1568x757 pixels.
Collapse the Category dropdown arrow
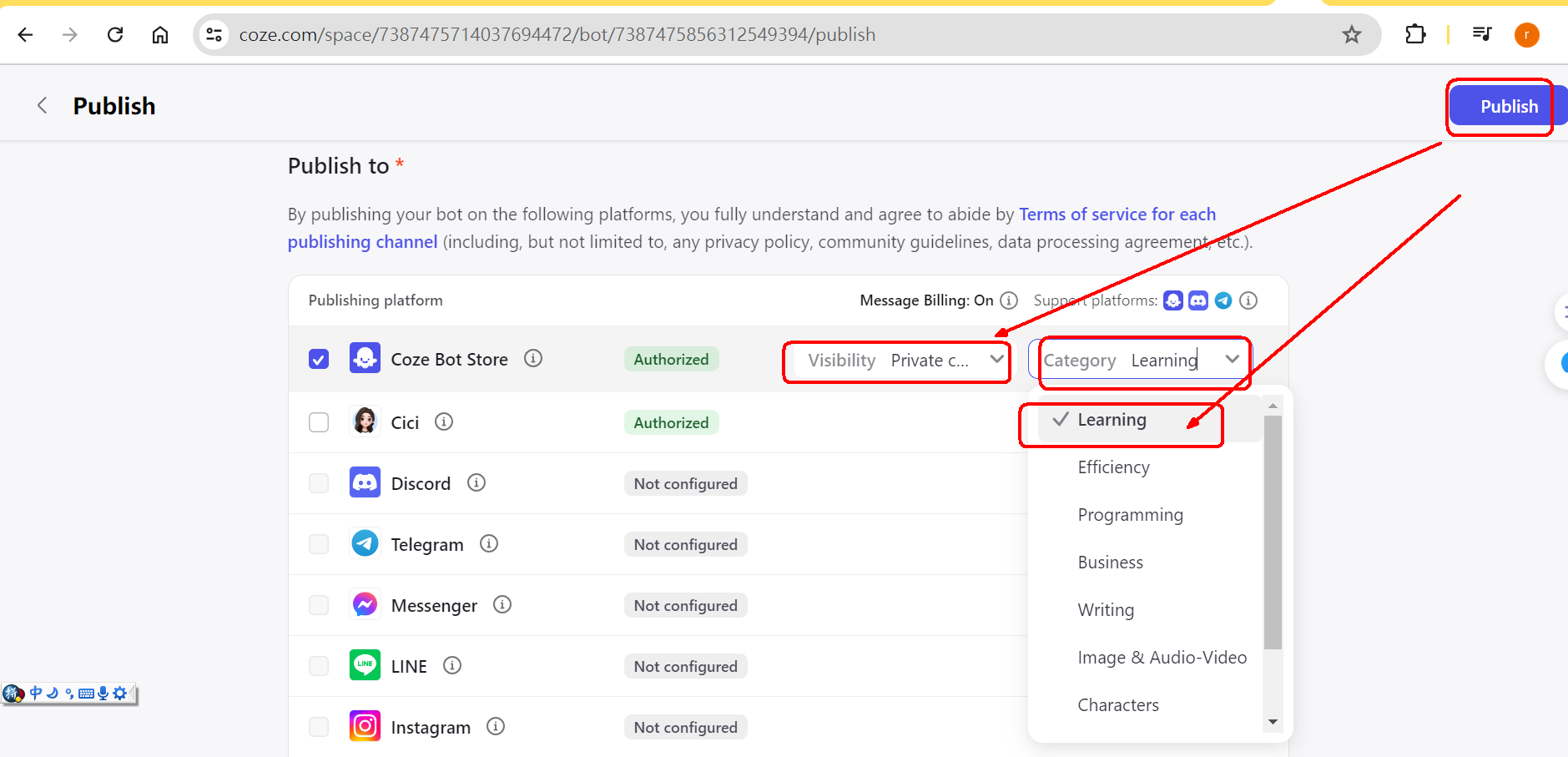click(1232, 359)
